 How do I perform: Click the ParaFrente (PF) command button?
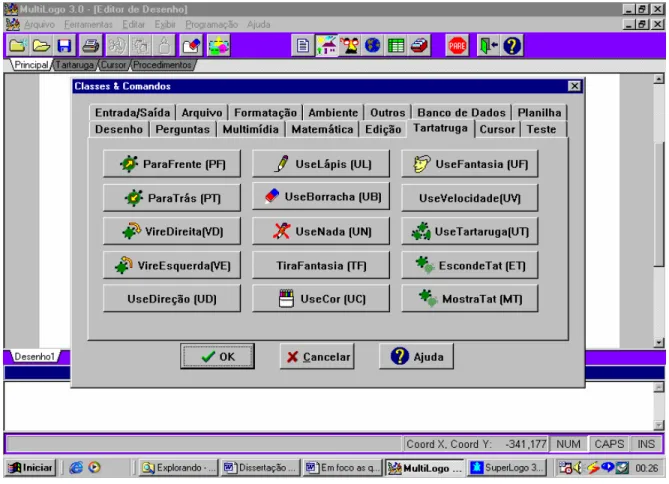[x=172, y=164]
